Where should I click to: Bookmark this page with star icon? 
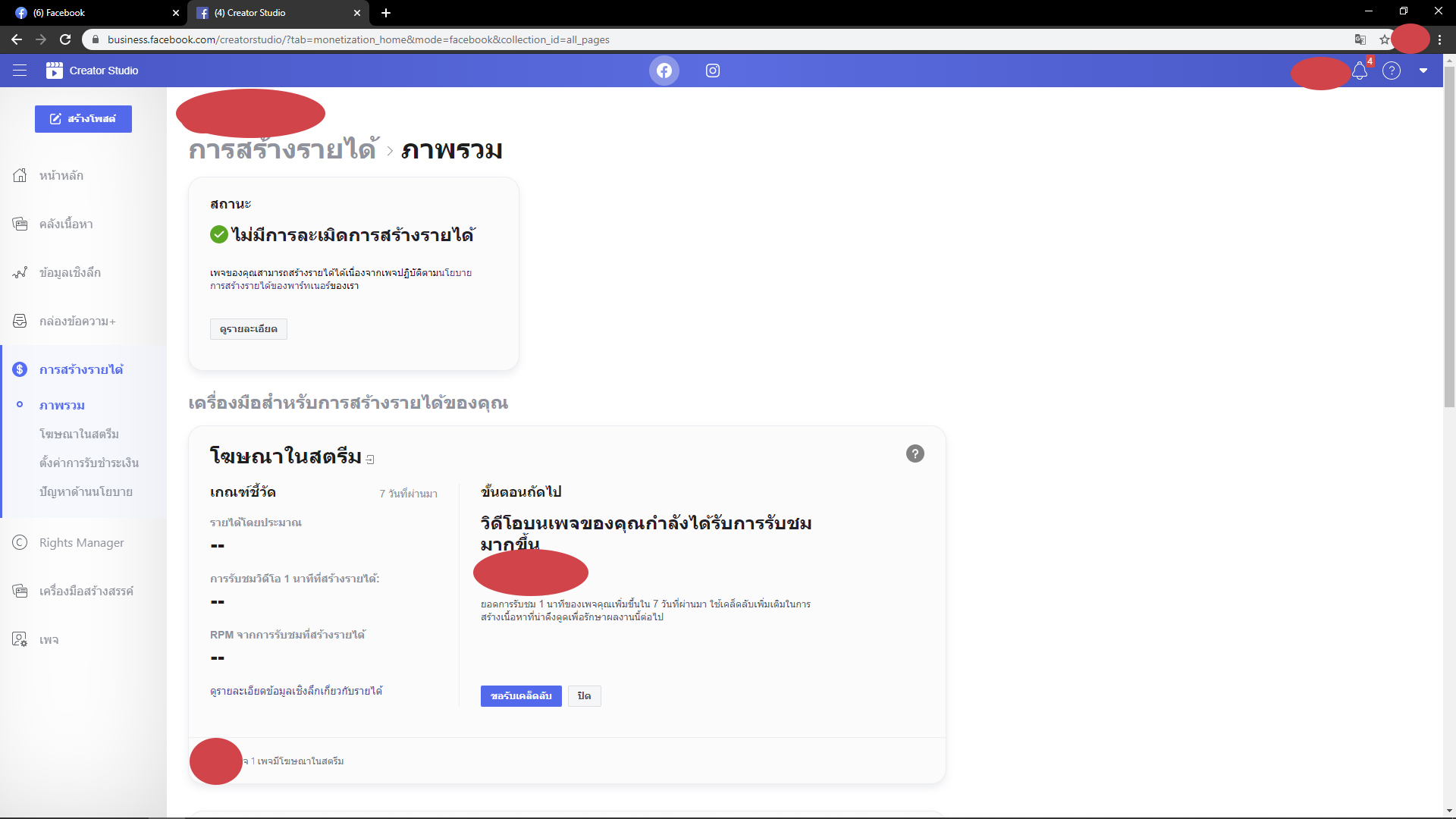click(x=1385, y=39)
